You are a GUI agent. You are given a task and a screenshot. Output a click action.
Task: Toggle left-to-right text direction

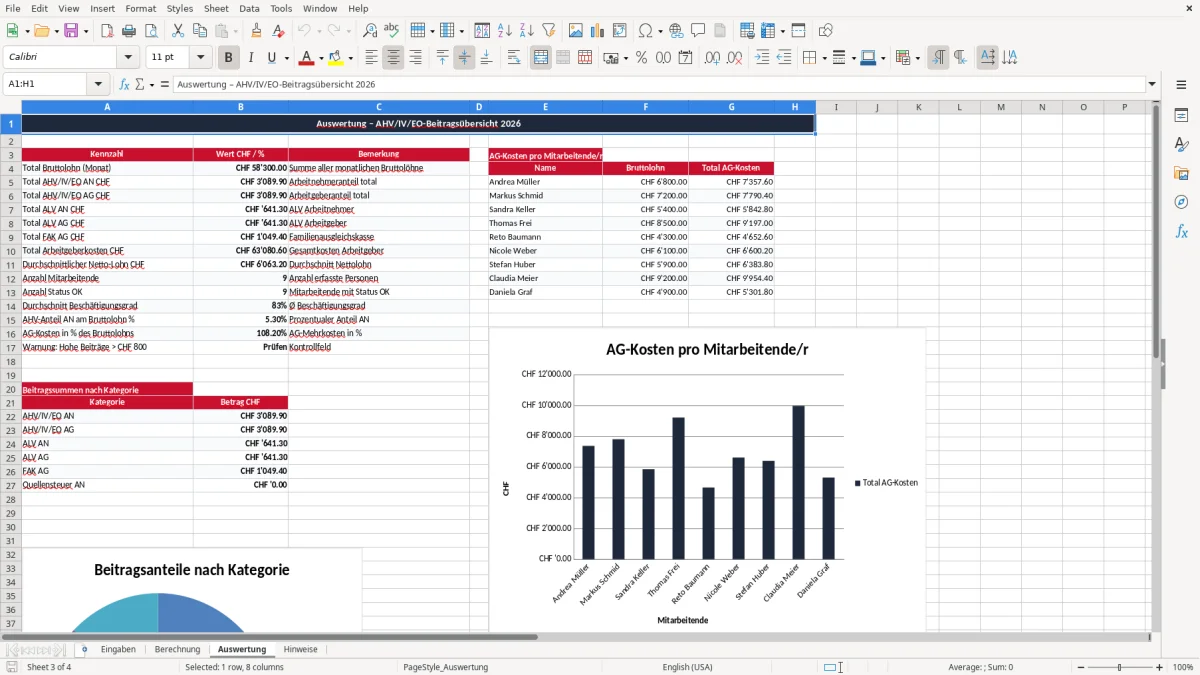[938, 58]
